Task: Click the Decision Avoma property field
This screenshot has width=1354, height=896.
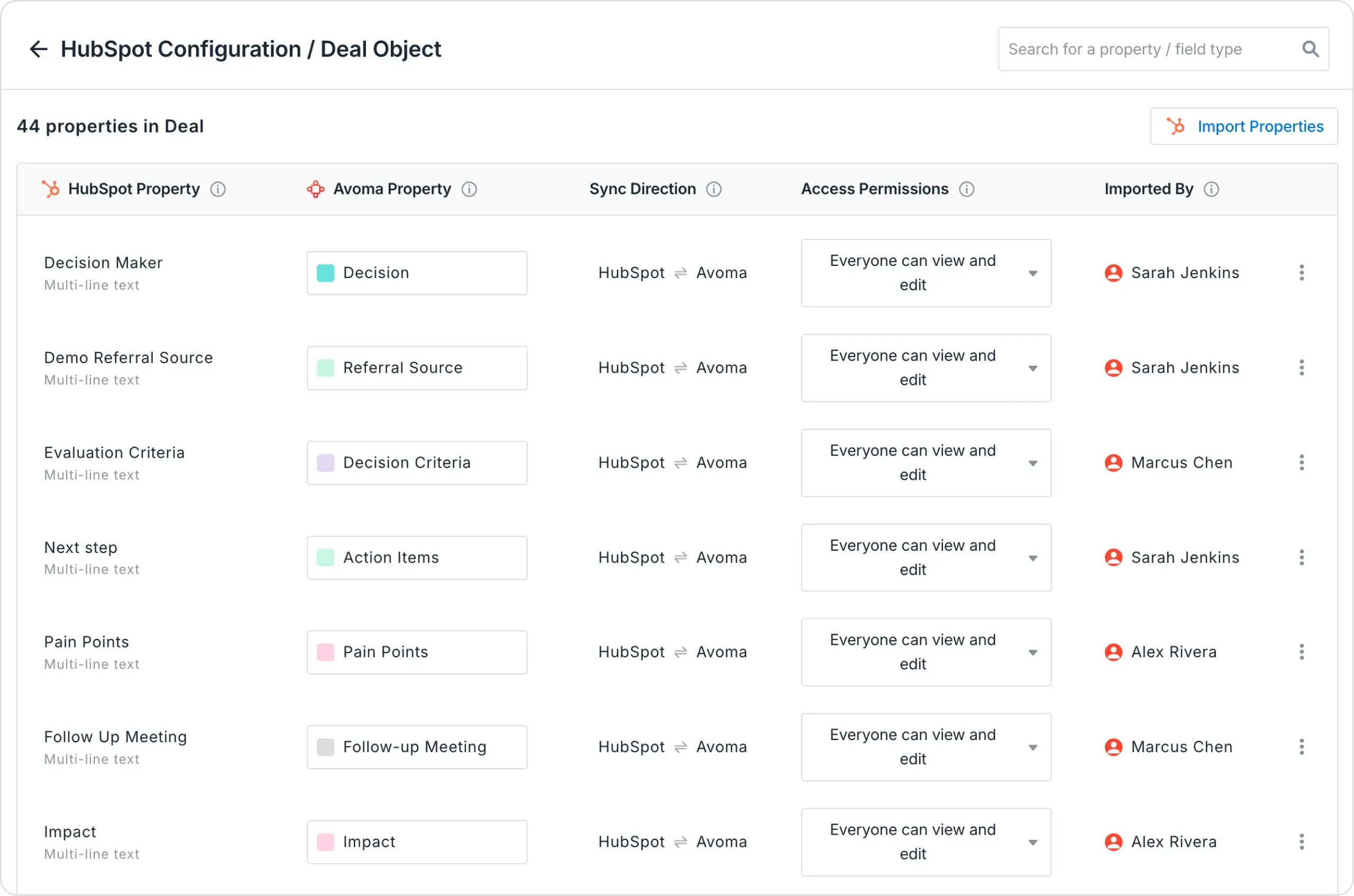Action: (417, 273)
